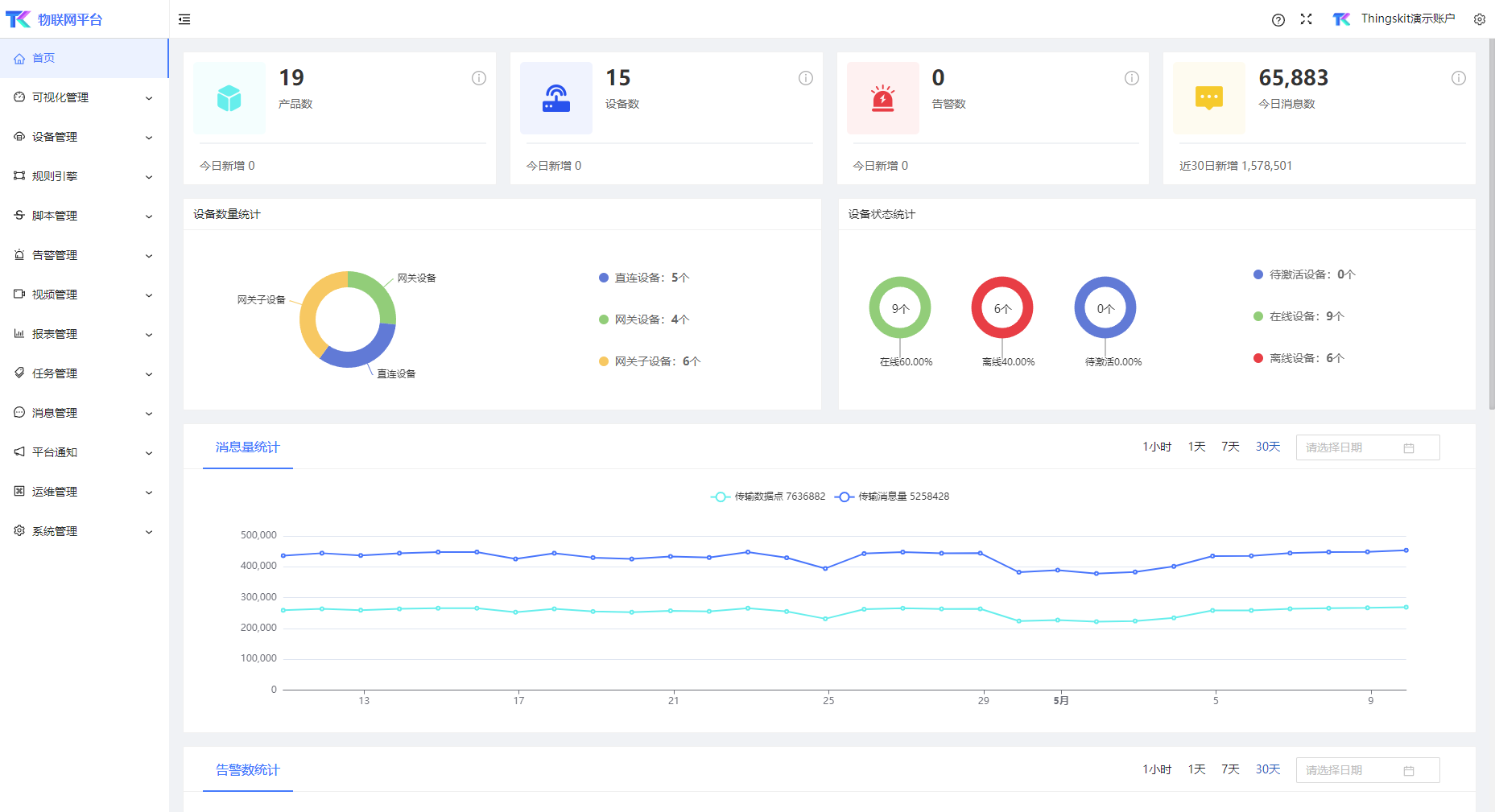Toggle fullscreen mode icon
The image size is (1495, 812).
tap(1306, 19)
